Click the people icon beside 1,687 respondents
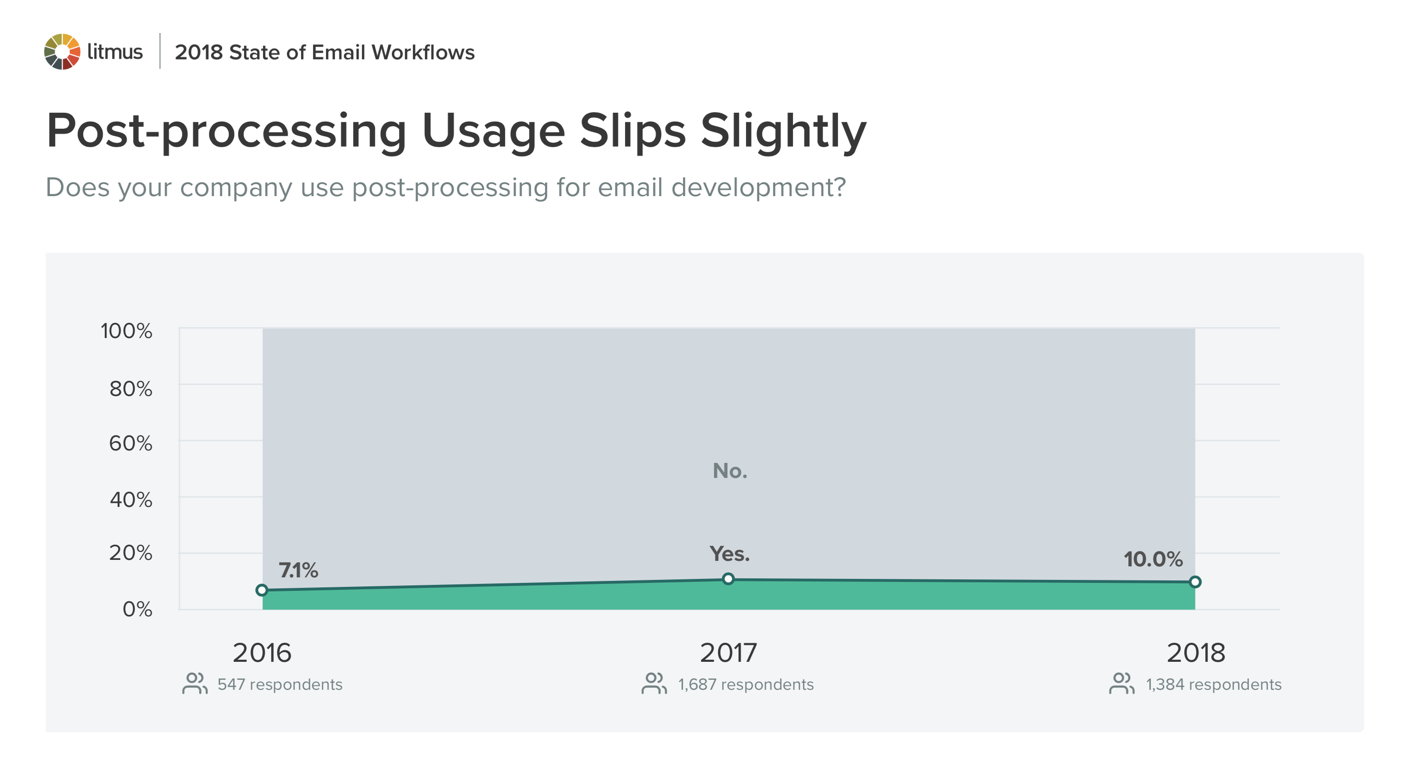1404x762 pixels. pyautogui.click(x=654, y=684)
